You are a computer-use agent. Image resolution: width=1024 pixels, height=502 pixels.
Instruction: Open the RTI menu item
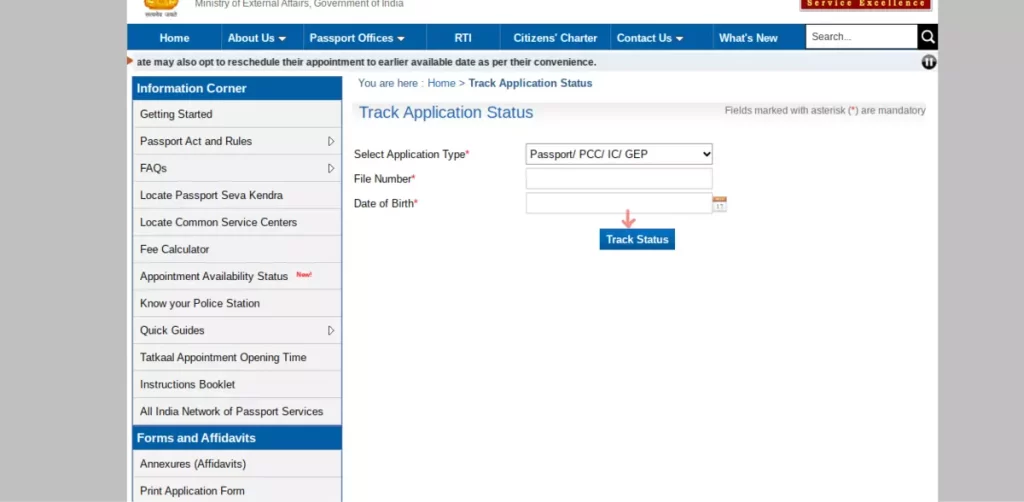click(x=463, y=38)
